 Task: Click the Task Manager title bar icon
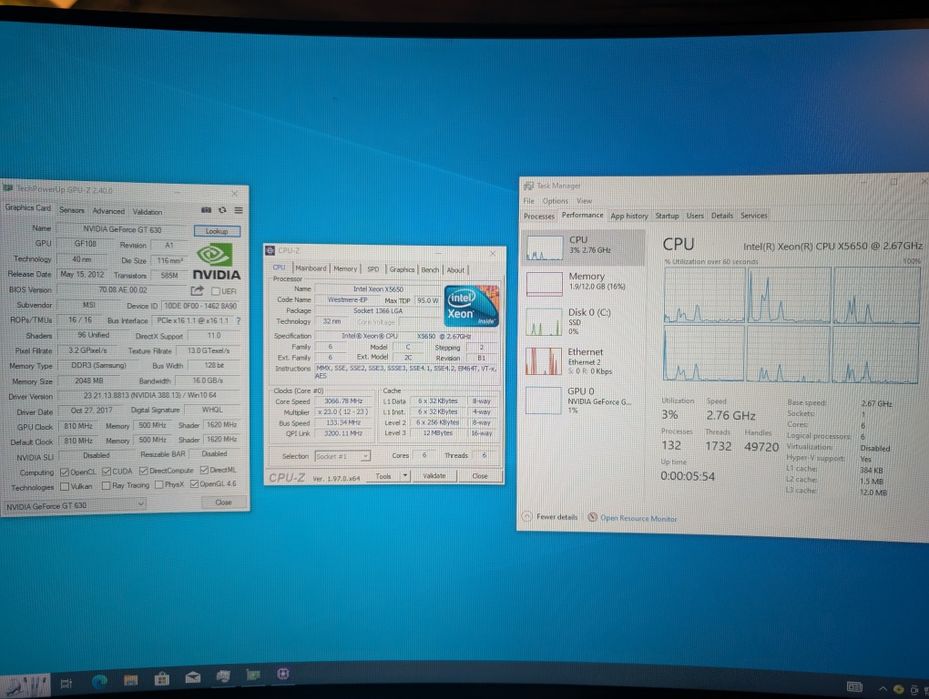(528, 185)
